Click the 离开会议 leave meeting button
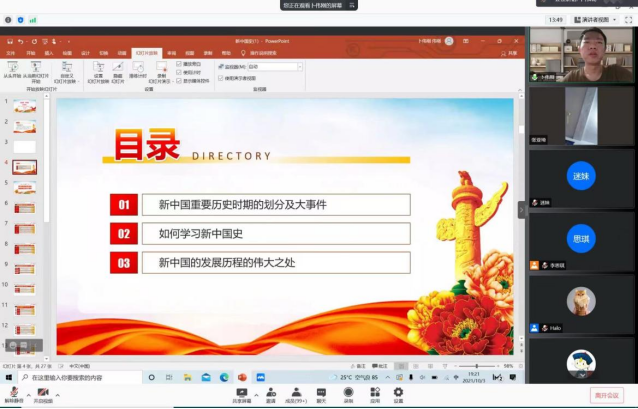Image resolution: width=638 pixels, height=409 pixels. click(x=606, y=394)
